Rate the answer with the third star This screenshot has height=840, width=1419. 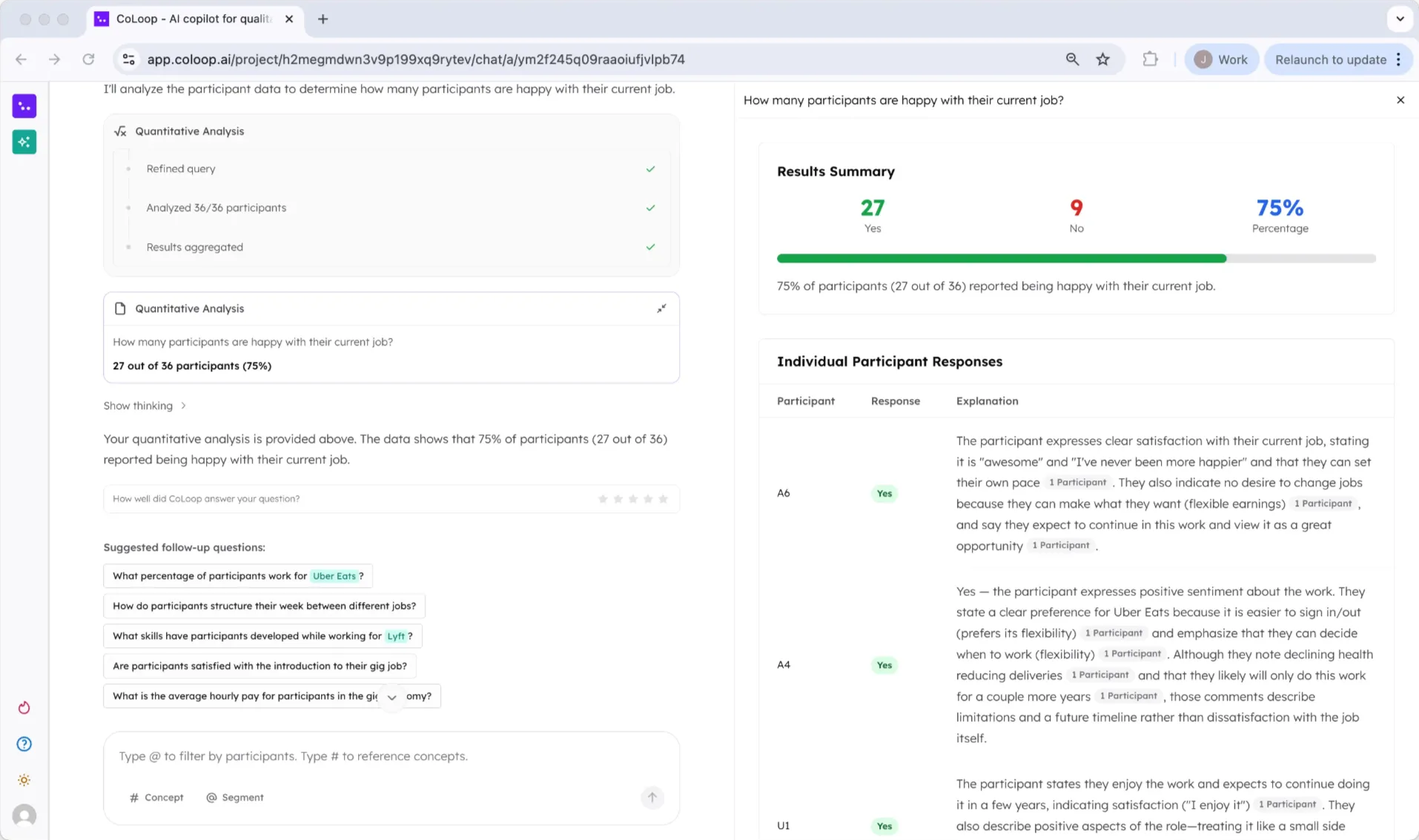[x=633, y=499]
